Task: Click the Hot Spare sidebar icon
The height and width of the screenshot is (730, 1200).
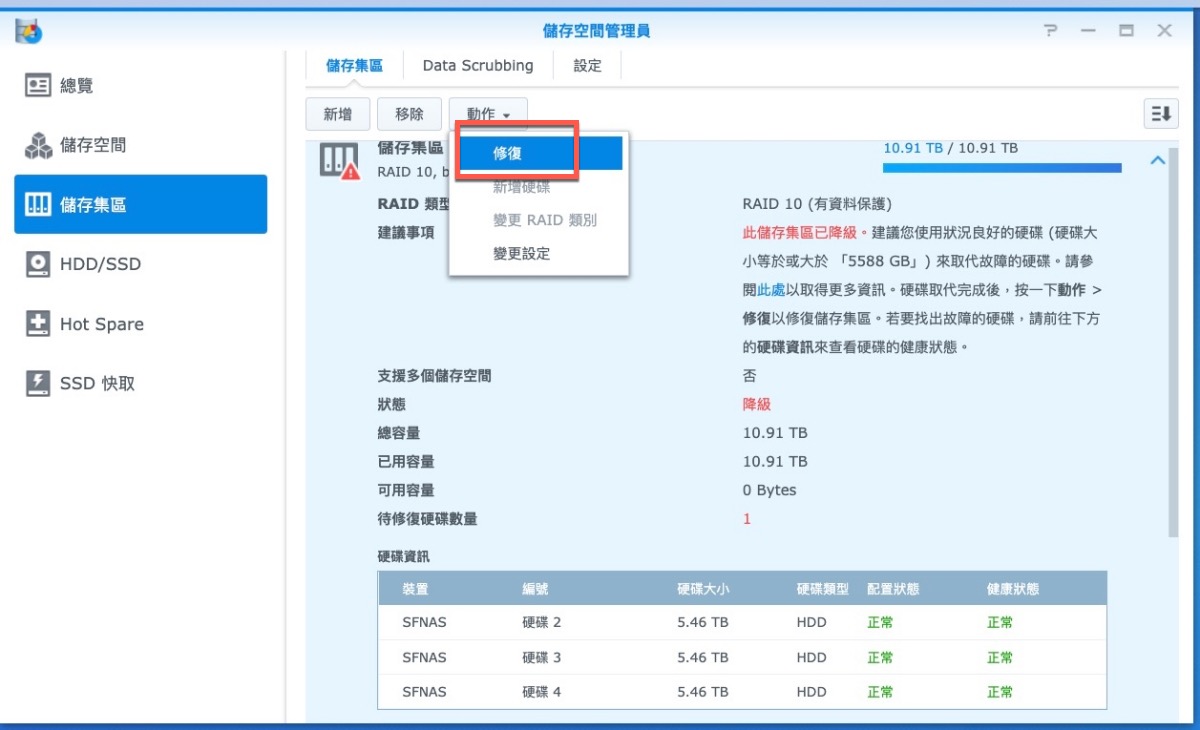Action: (x=38, y=324)
